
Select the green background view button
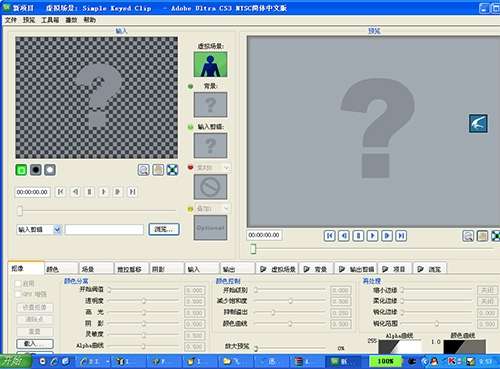click(x=22, y=170)
